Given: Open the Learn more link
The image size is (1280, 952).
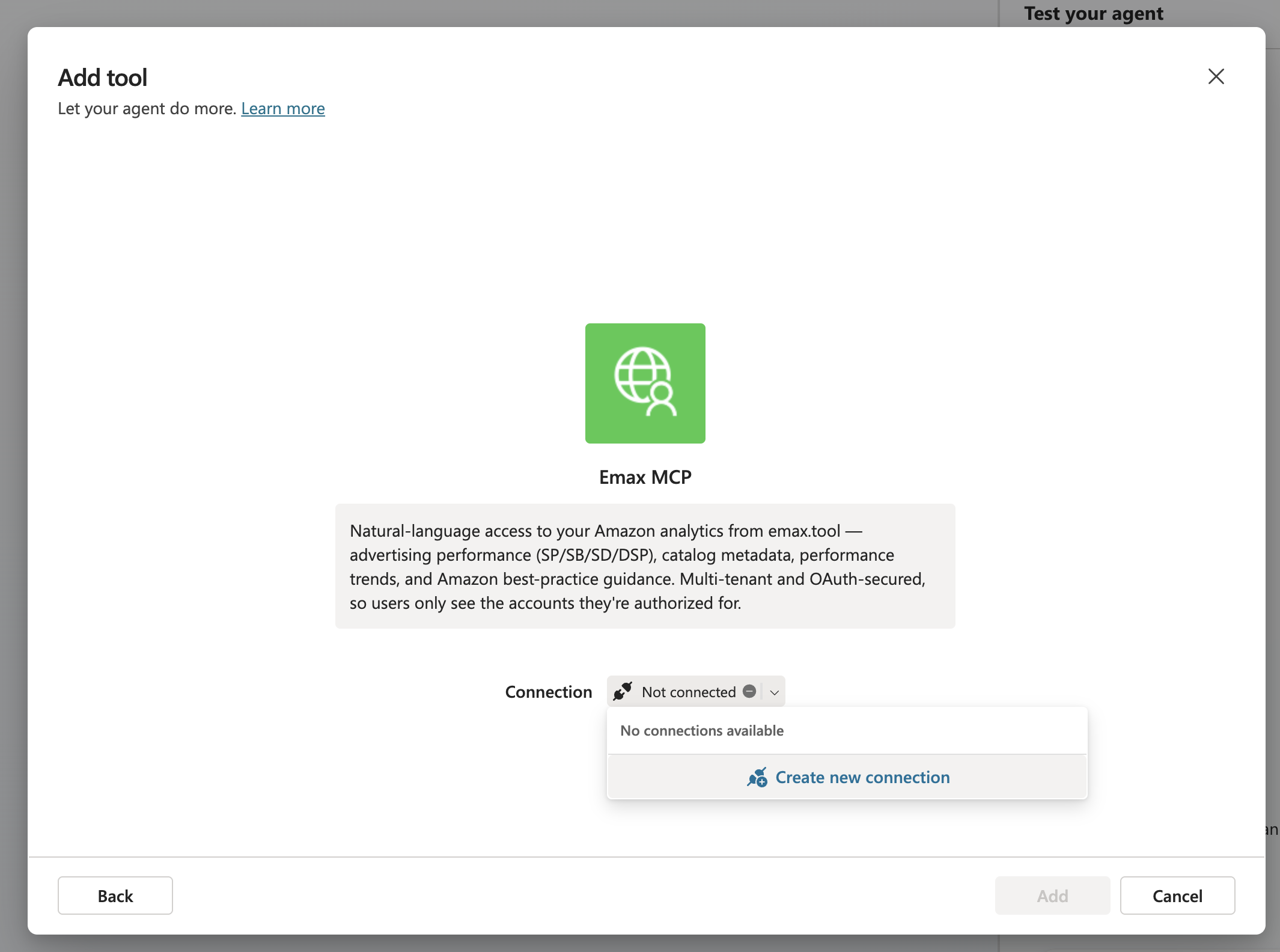Looking at the screenshot, I should (283, 108).
